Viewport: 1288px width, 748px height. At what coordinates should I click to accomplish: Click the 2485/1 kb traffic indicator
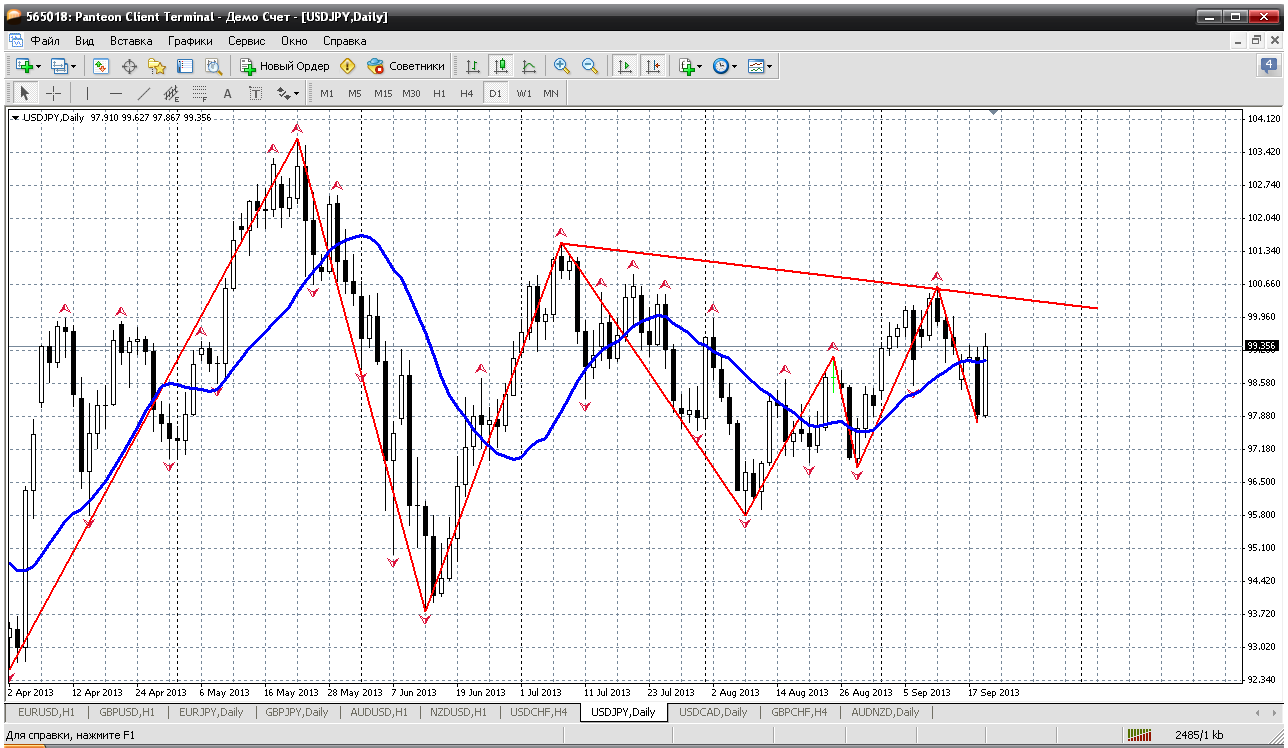[x=1198, y=736]
